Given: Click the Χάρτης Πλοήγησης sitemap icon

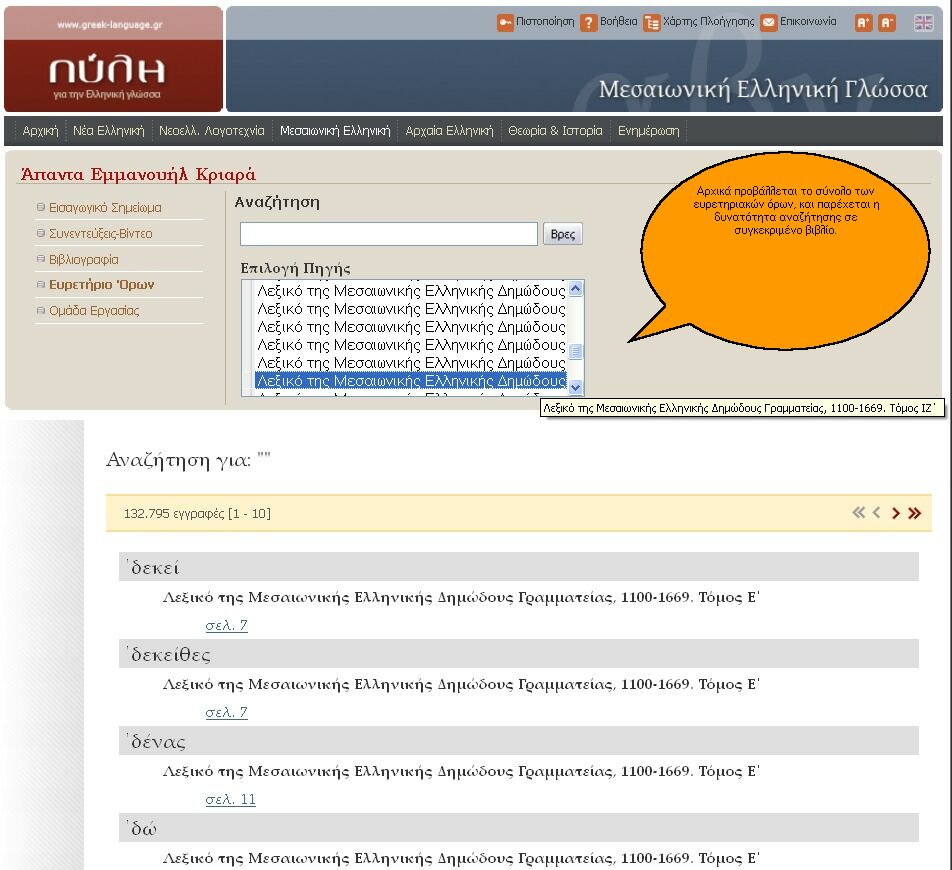Looking at the screenshot, I should tap(652, 23).
